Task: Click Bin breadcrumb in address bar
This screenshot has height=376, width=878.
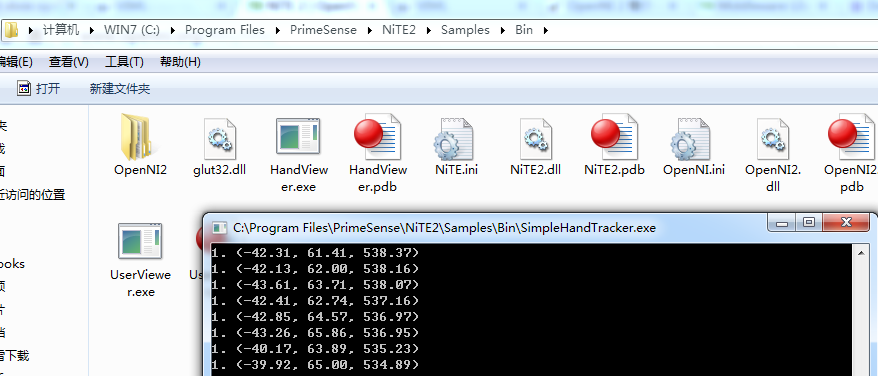Action: click(x=524, y=30)
